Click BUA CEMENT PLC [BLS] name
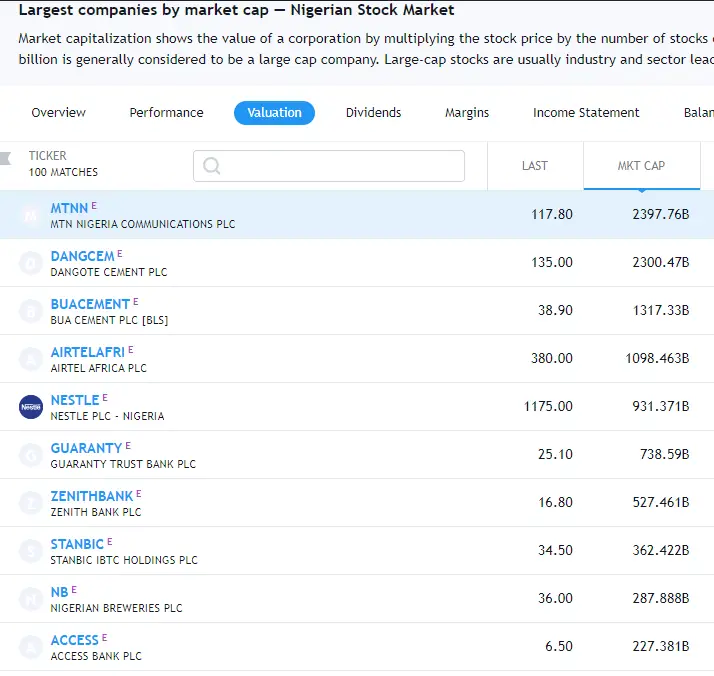The height and width of the screenshot is (676, 714). pyautogui.click(x=109, y=320)
